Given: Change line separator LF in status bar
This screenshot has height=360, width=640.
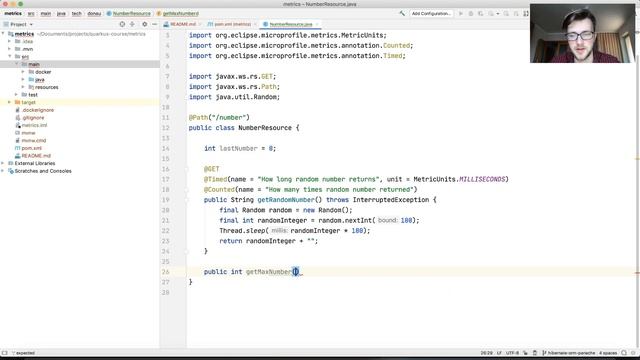Looking at the screenshot, I should click(499, 353).
